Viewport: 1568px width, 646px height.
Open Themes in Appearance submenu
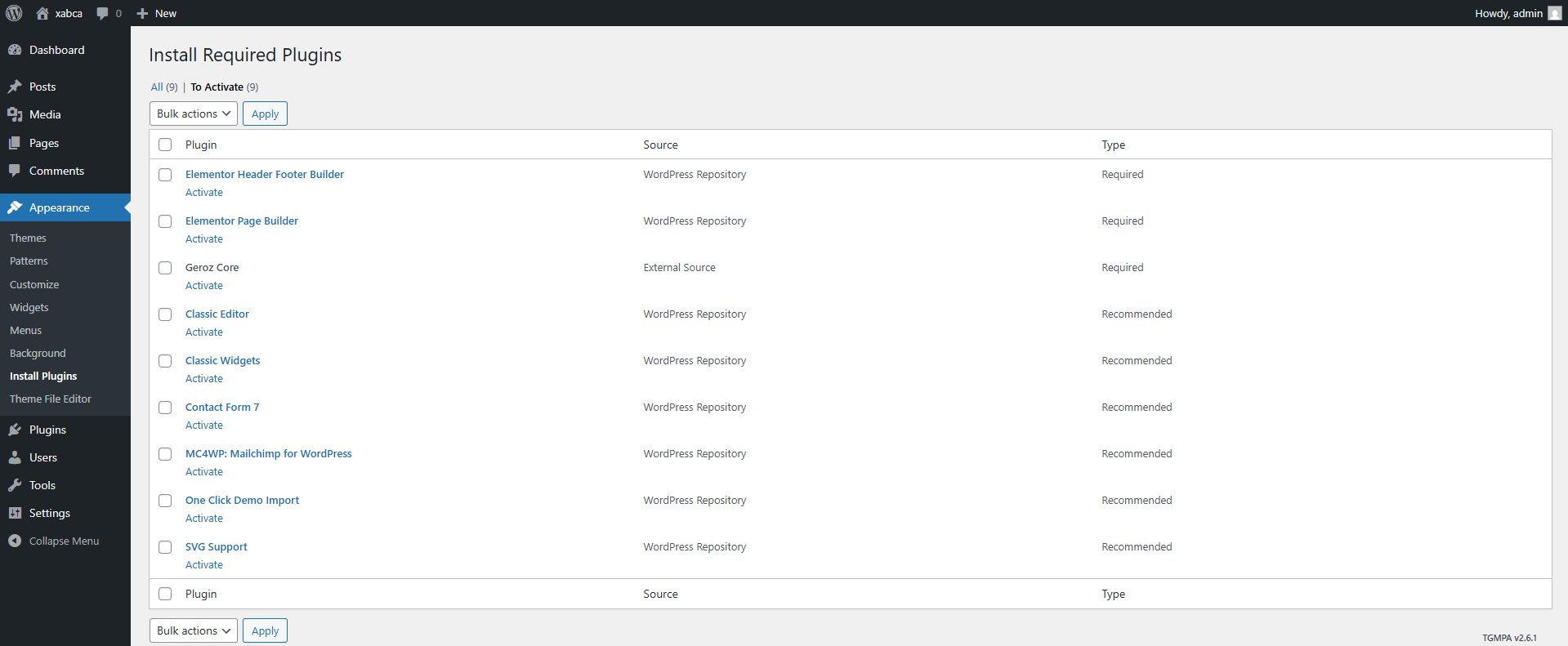point(28,238)
